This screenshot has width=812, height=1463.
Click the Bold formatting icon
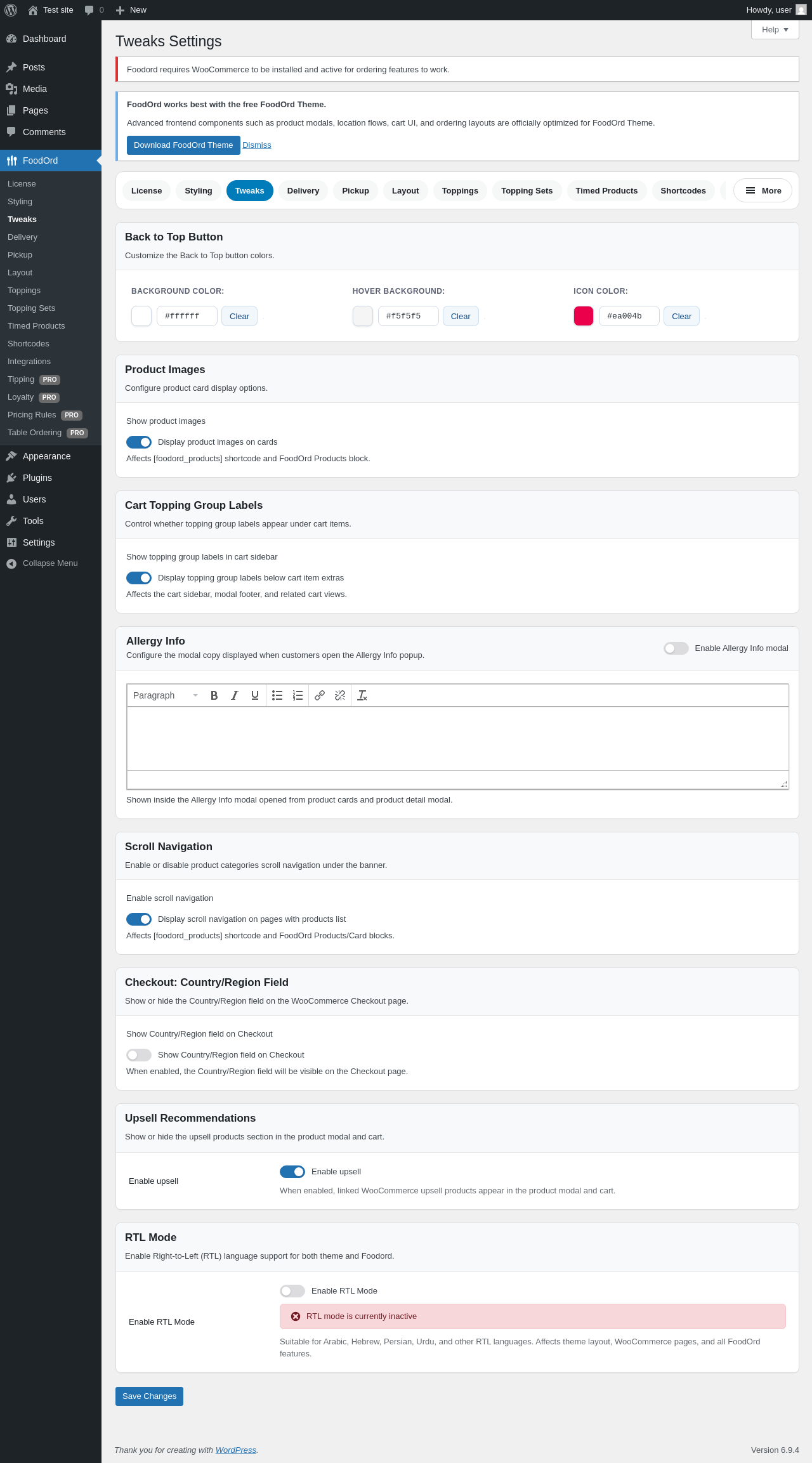(214, 695)
